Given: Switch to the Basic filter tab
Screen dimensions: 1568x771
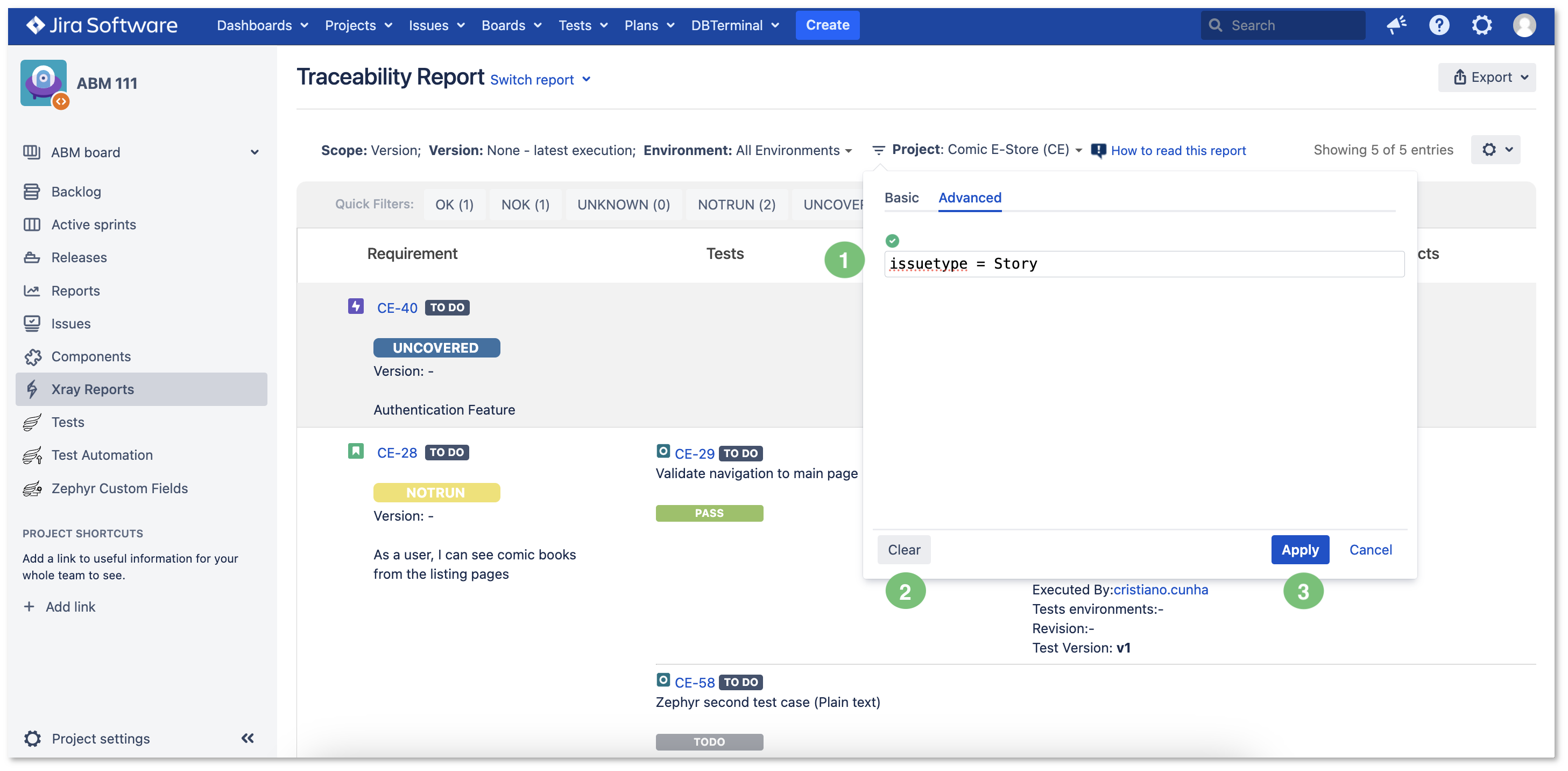Looking at the screenshot, I should point(901,197).
